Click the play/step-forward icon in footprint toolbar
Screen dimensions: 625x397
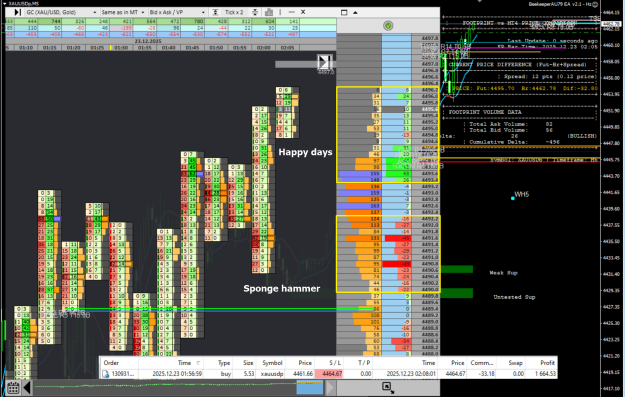click(17, 12)
